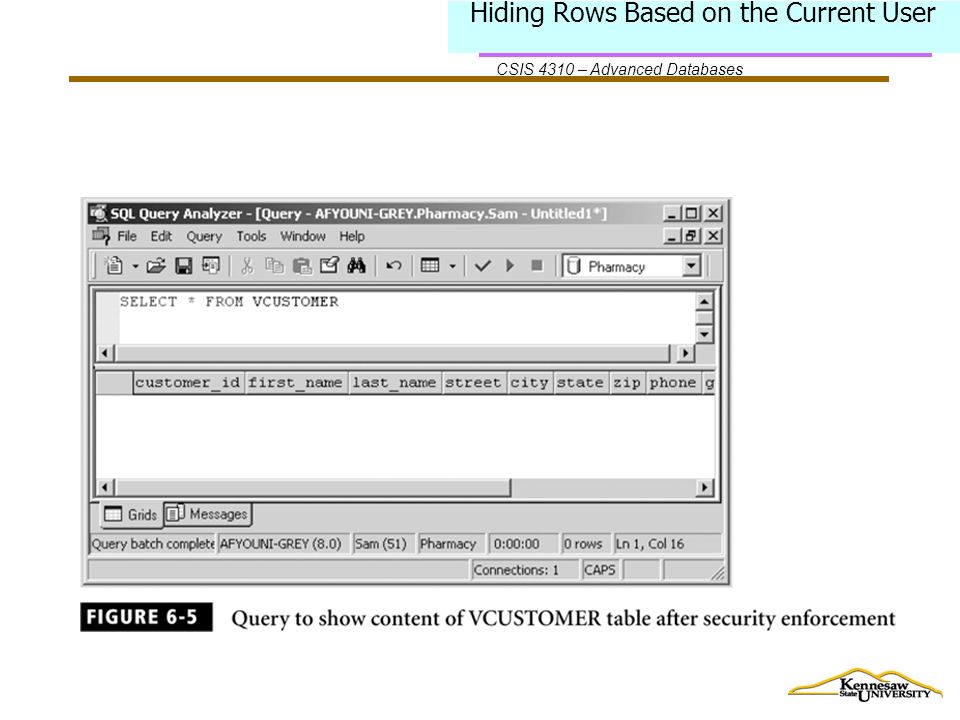
Task: Click the Open file folder icon
Action: pos(156,266)
